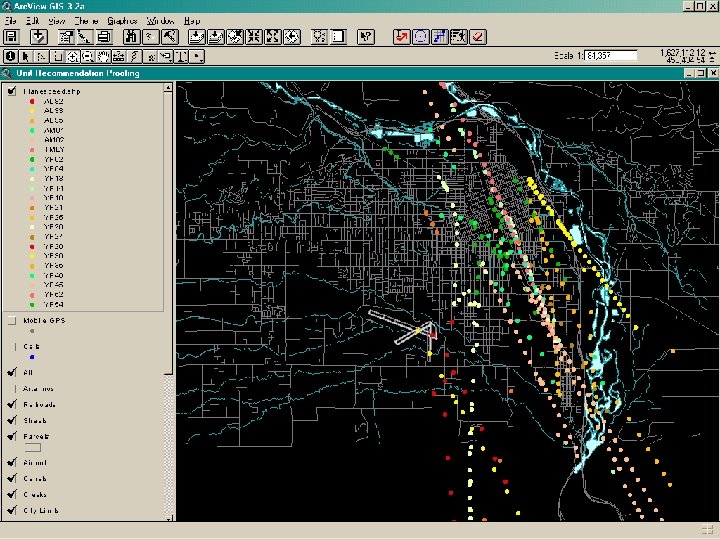The image size is (720, 540).
Task: Click the Save Project floppy icon
Action: 10,37
